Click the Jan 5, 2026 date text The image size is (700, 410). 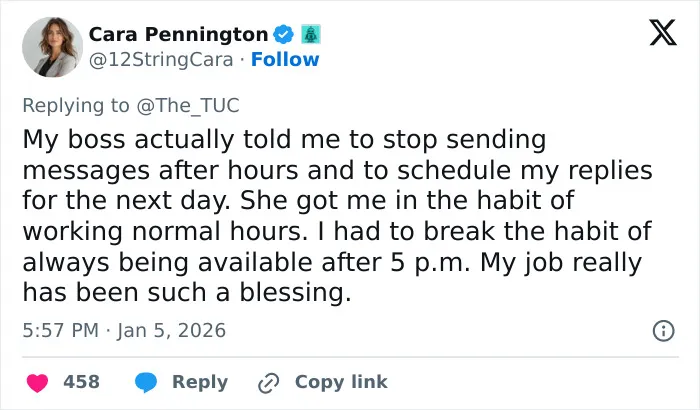pyautogui.click(x=171, y=331)
